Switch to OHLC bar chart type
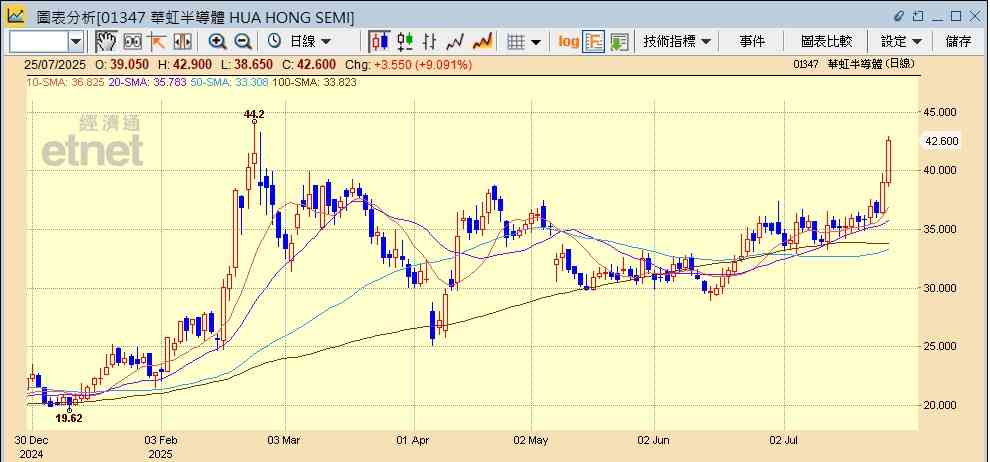 click(429, 42)
